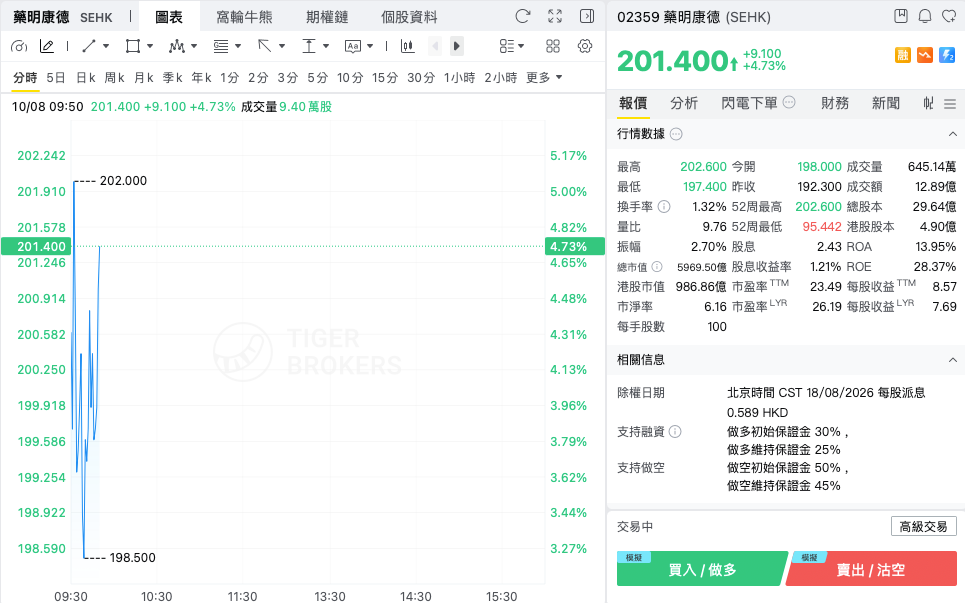This screenshot has height=603, width=965.
Task: Click the play forward right arrow
Action: (x=457, y=46)
